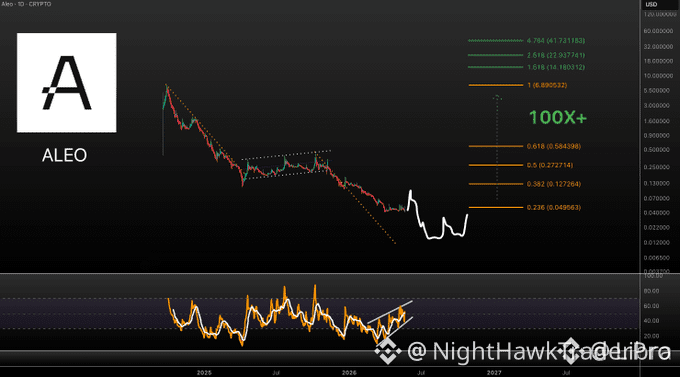Click the 80.00 RSI axis value
Screen dimensions: 680x377
point(652,291)
